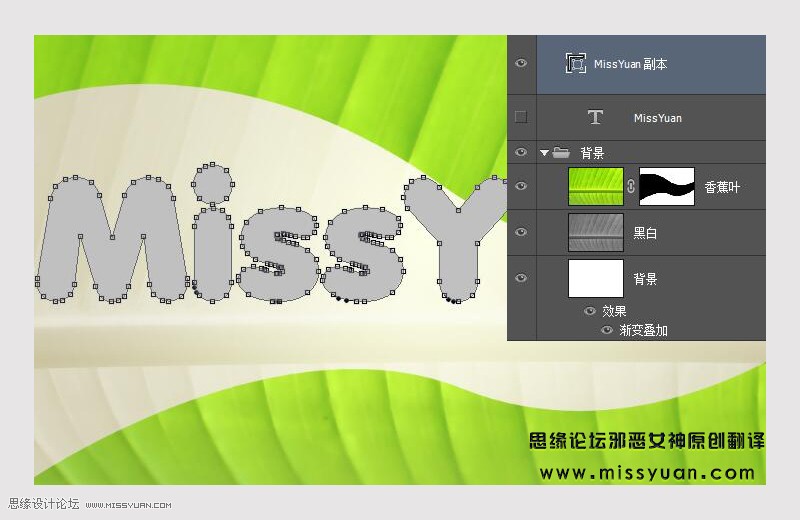Show the hidden MissYuan text layer
The height and width of the screenshot is (520, 800).
521,117
